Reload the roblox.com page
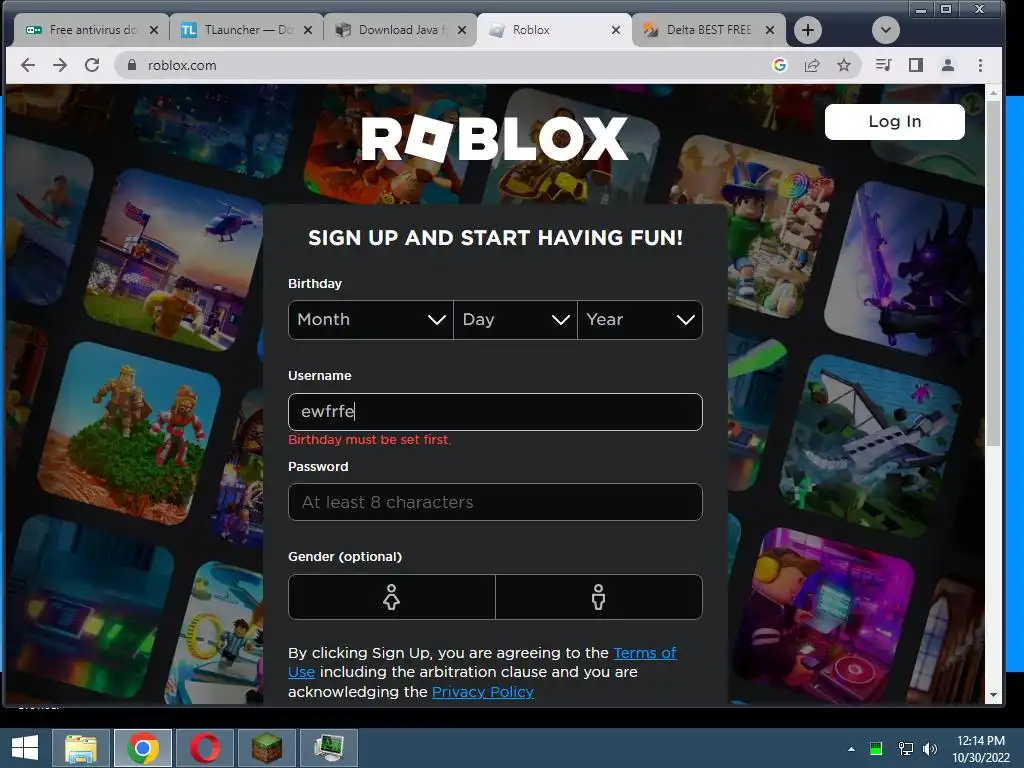The height and width of the screenshot is (768, 1024). [92, 65]
